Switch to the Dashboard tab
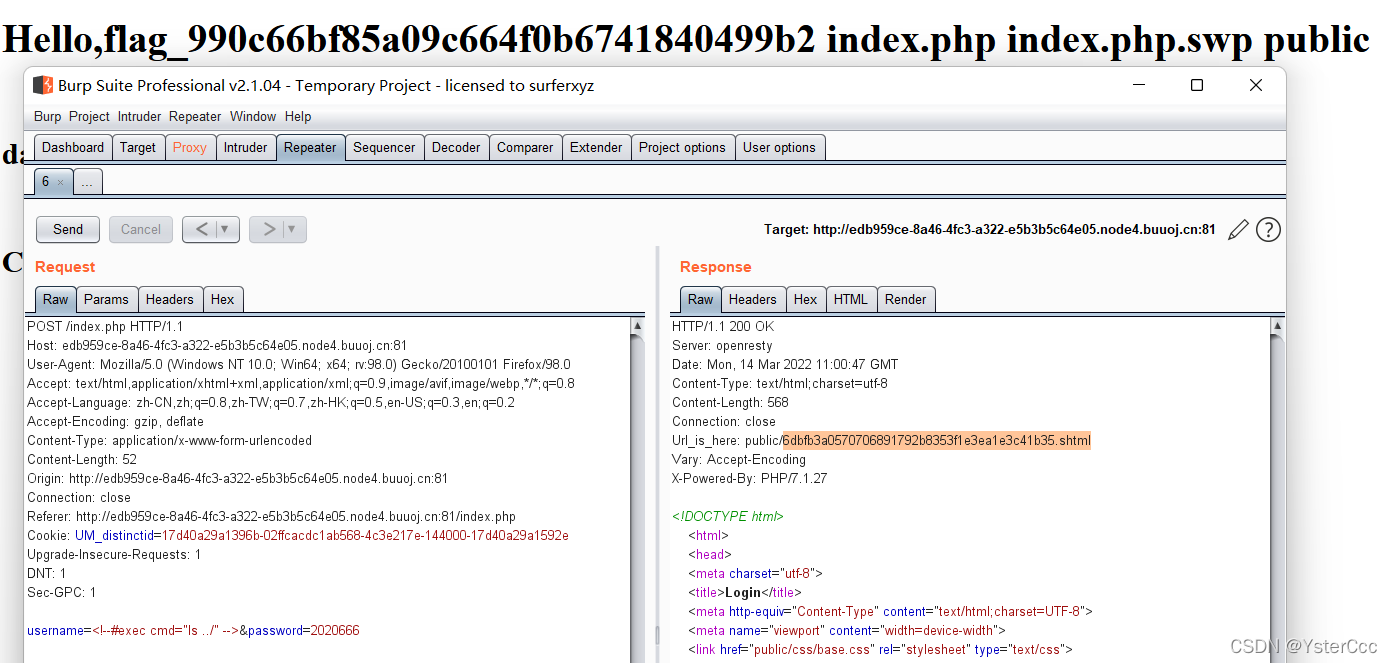 [x=73, y=147]
